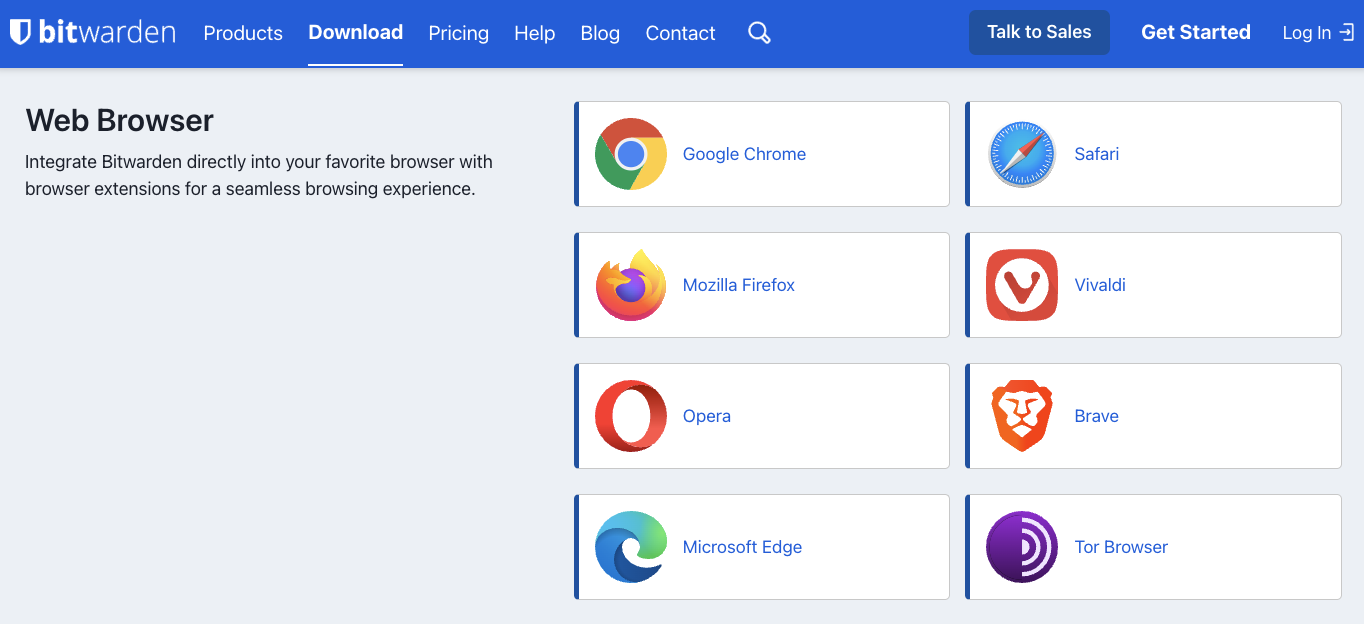
Task: Click the Get Started button
Action: pos(1195,32)
